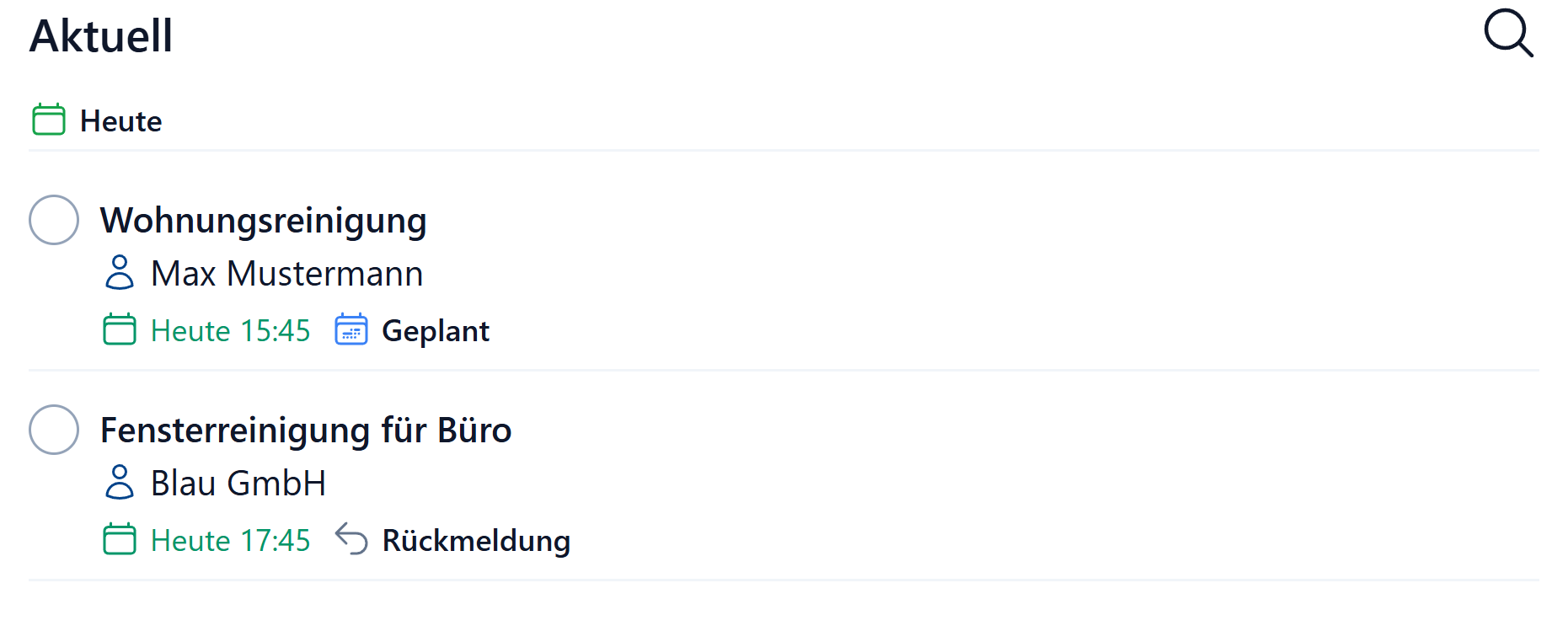This screenshot has width=1568, height=631.
Task: Click person icon next to Max Mustermann
Action: (120, 273)
